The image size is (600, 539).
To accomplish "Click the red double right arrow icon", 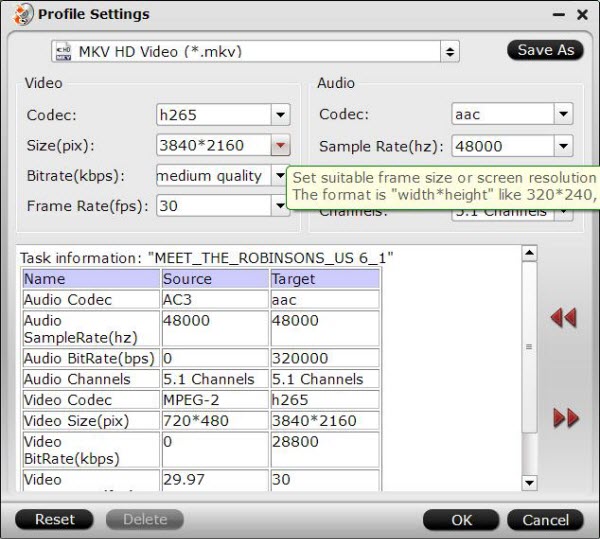I will tap(566, 418).
